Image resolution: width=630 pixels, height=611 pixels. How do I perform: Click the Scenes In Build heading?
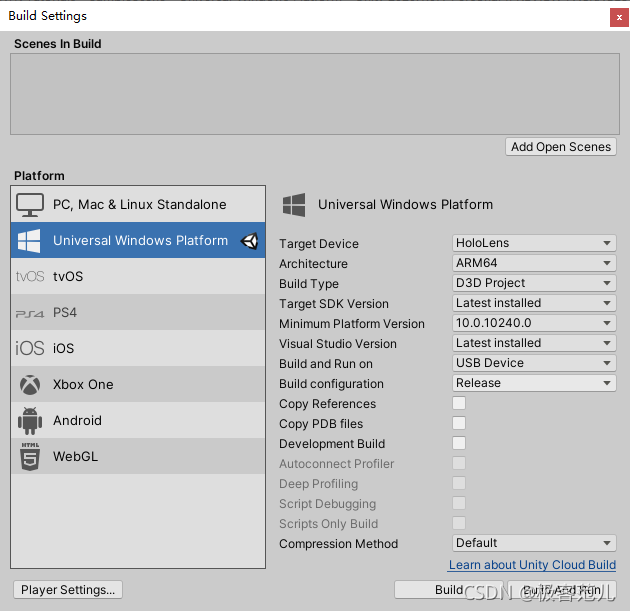tap(57, 44)
